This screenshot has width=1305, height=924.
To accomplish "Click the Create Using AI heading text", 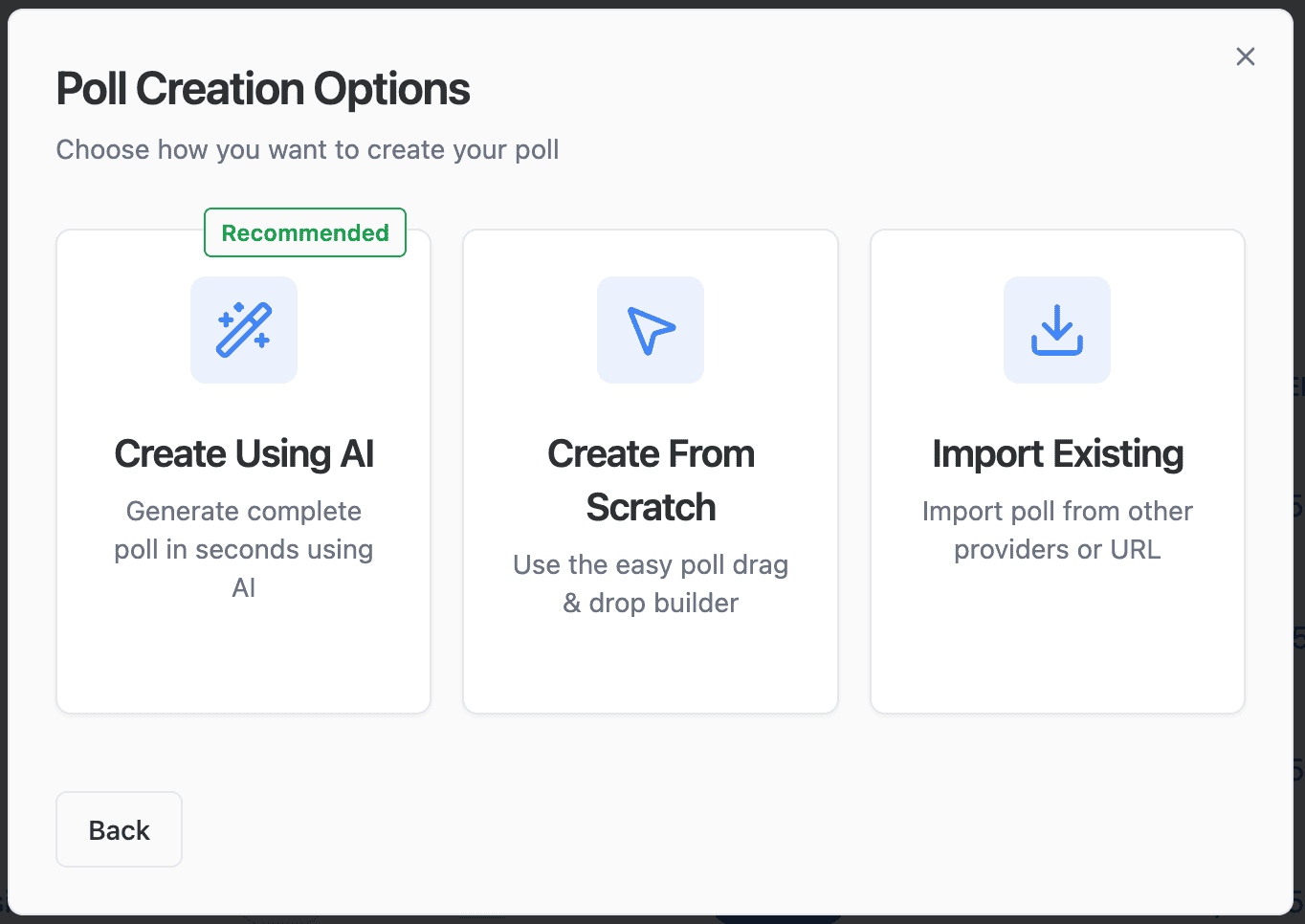I will [x=244, y=453].
